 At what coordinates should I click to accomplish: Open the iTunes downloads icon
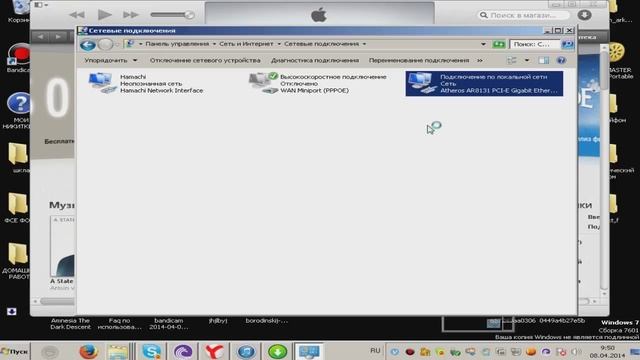[584, 15]
